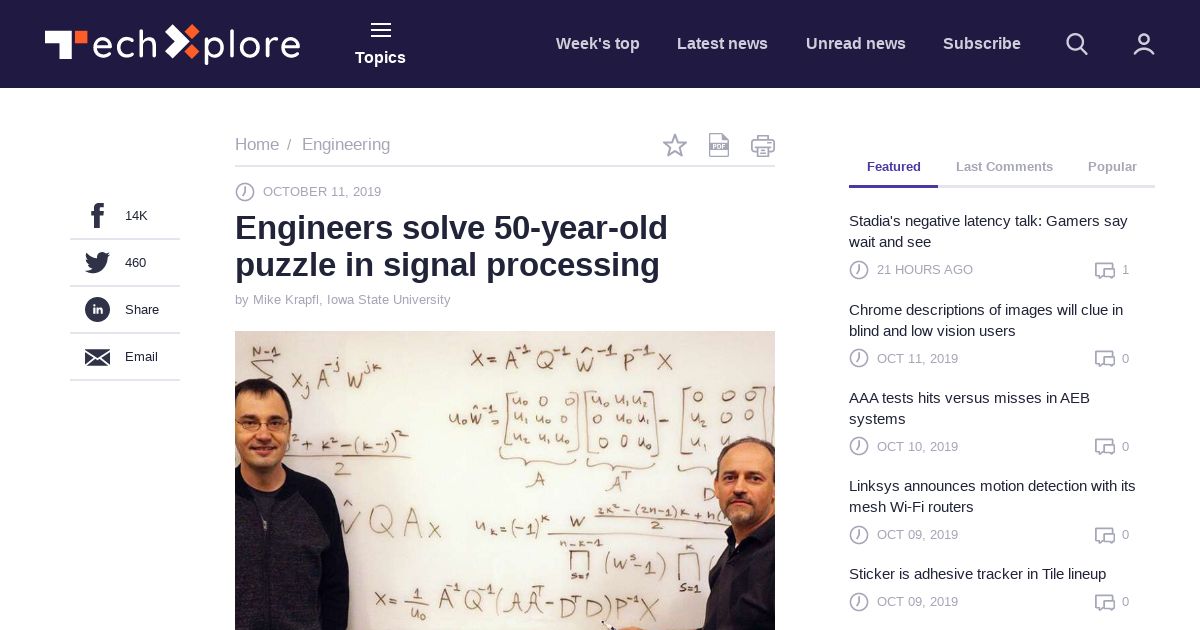
Task: Switch to the Last Comments tab
Action: [1004, 167]
